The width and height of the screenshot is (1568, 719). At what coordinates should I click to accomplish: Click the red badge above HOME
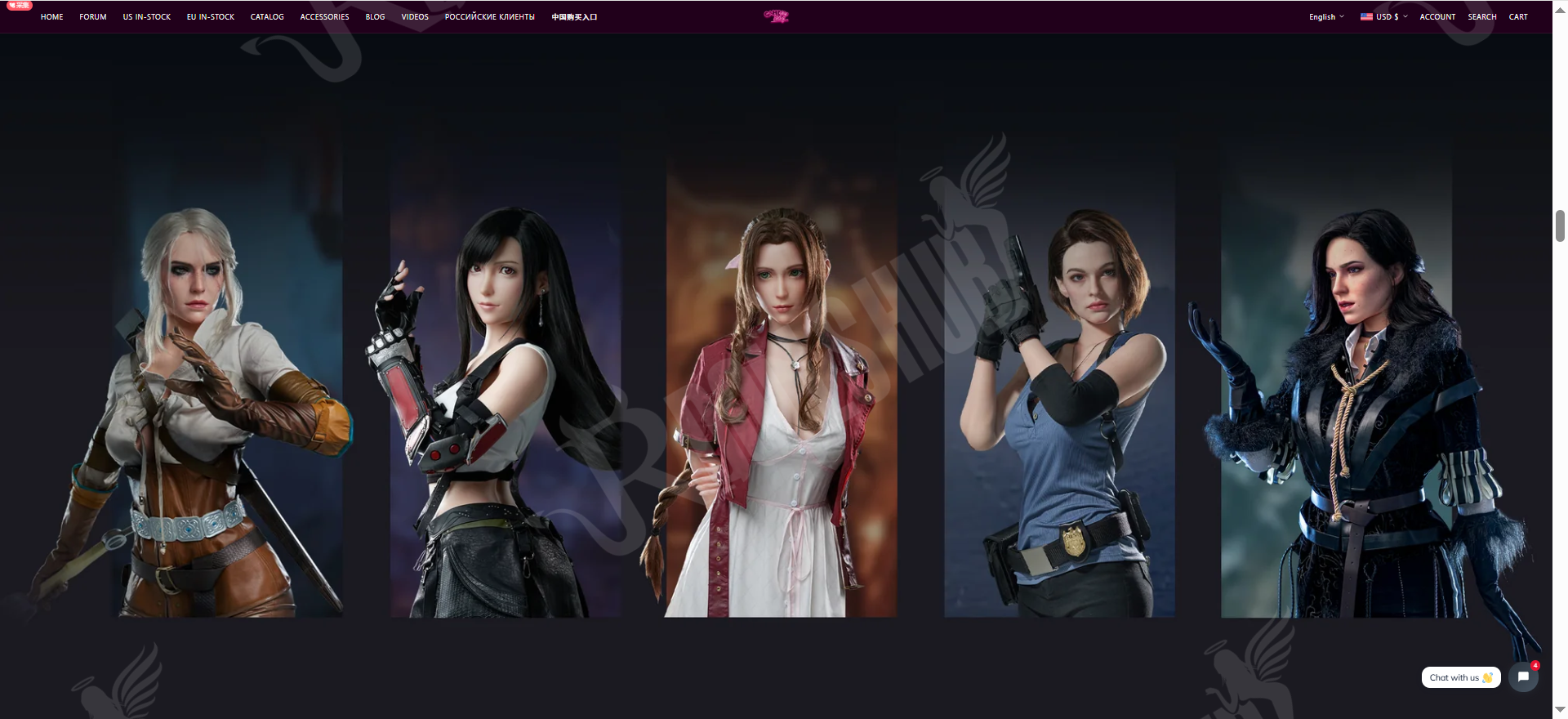click(20, 5)
